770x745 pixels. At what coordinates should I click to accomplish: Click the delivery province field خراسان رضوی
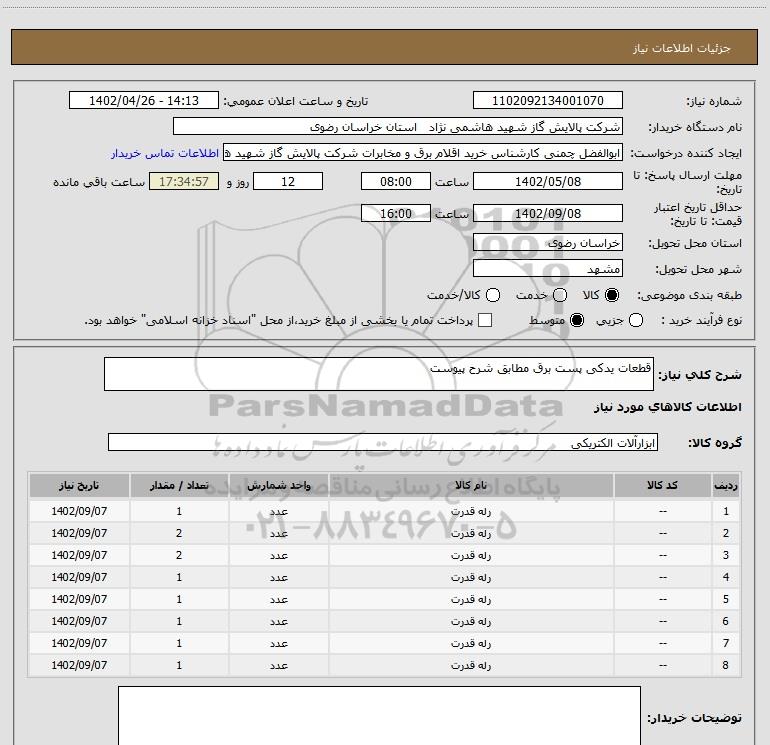click(548, 243)
